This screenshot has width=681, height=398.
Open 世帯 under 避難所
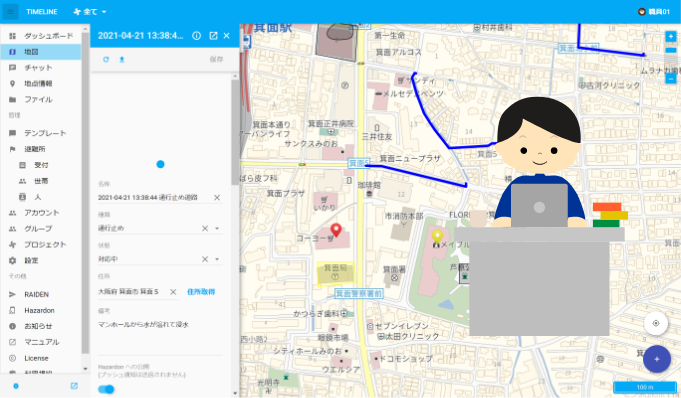click(x=40, y=181)
